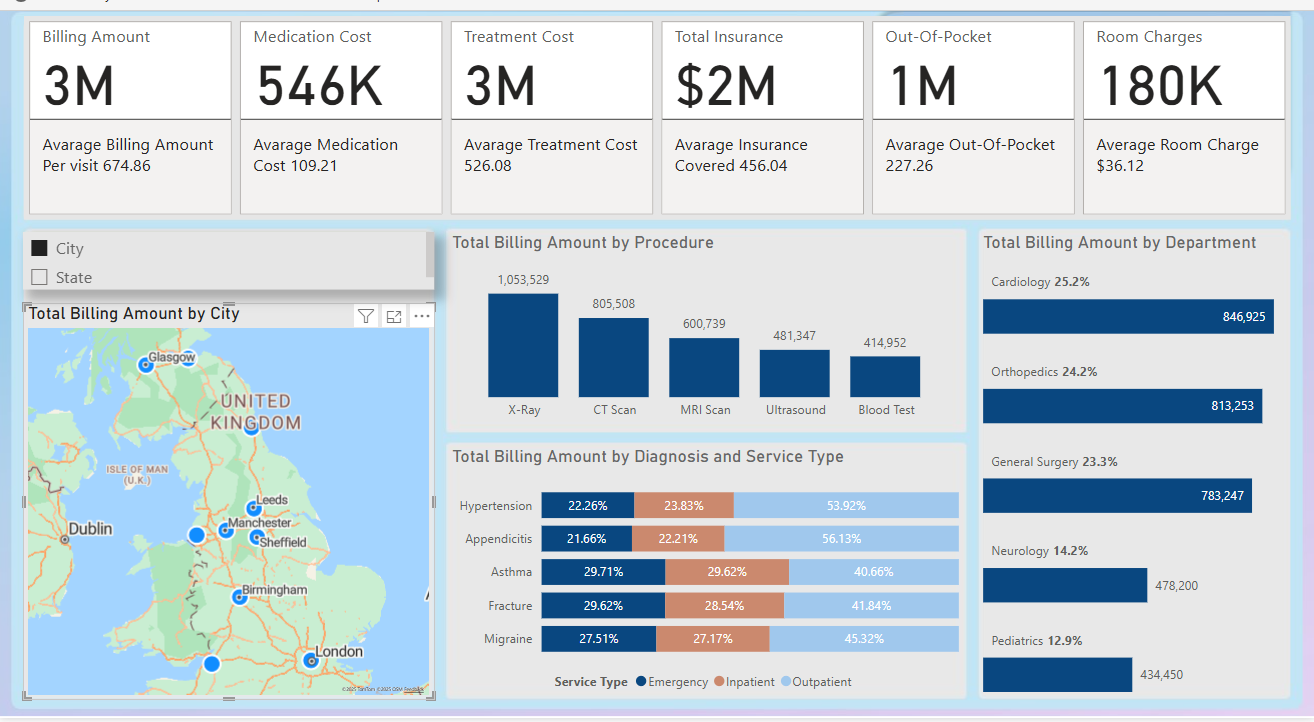The height and width of the screenshot is (722, 1314).
Task: Select the London map bubble
Action: [310, 662]
